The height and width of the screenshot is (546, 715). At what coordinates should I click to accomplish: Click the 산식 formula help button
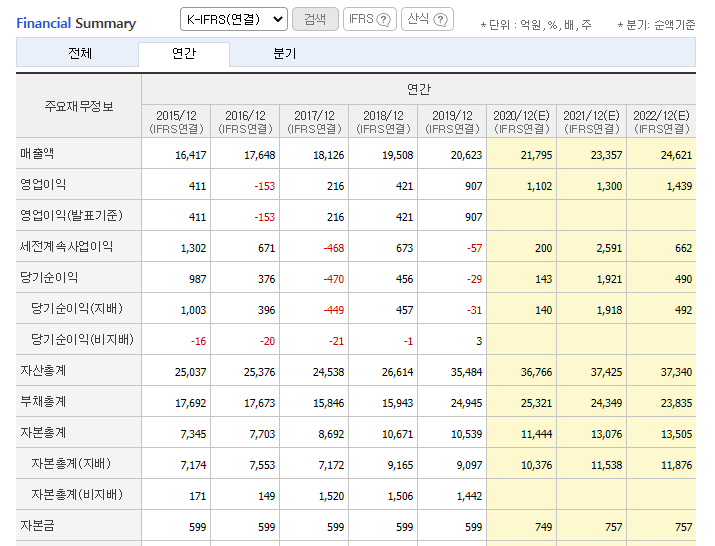point(427,19)
